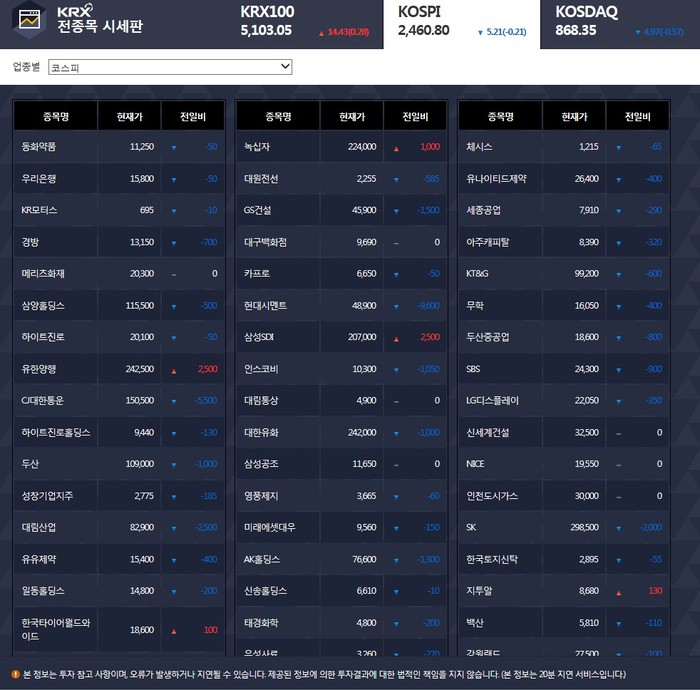Click the 전일비 header in first table
The height and width of the screenshot is (690, 700).
[x=193, y=116]
